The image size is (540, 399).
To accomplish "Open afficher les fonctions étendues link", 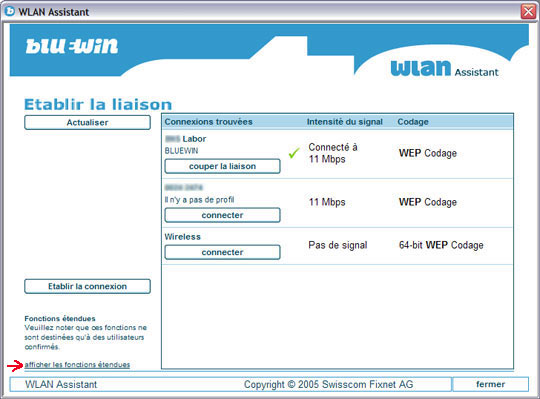I will click(x=77, y=365).
